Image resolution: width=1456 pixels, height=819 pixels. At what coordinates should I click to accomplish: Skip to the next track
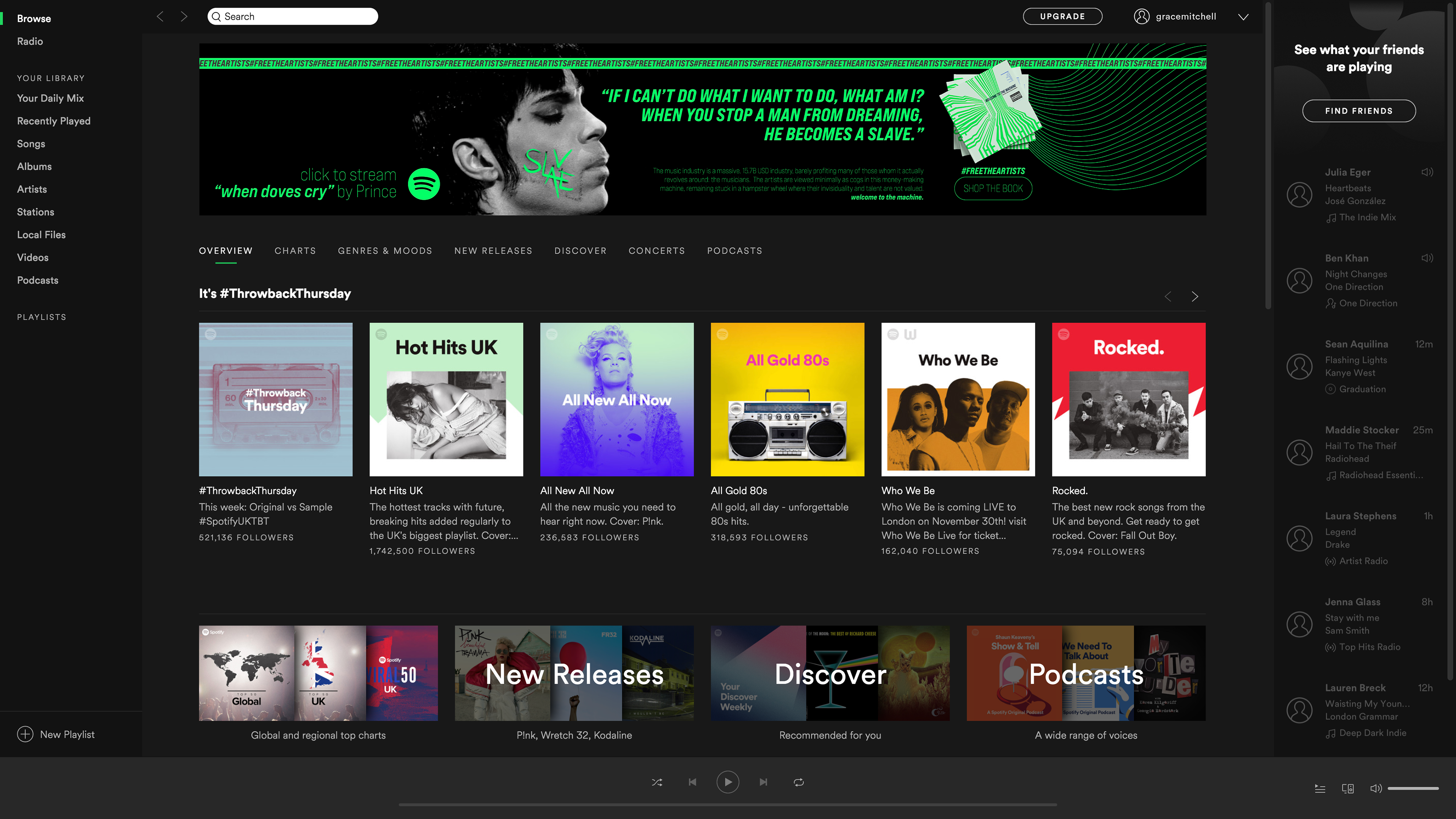(x=764, y=782)
